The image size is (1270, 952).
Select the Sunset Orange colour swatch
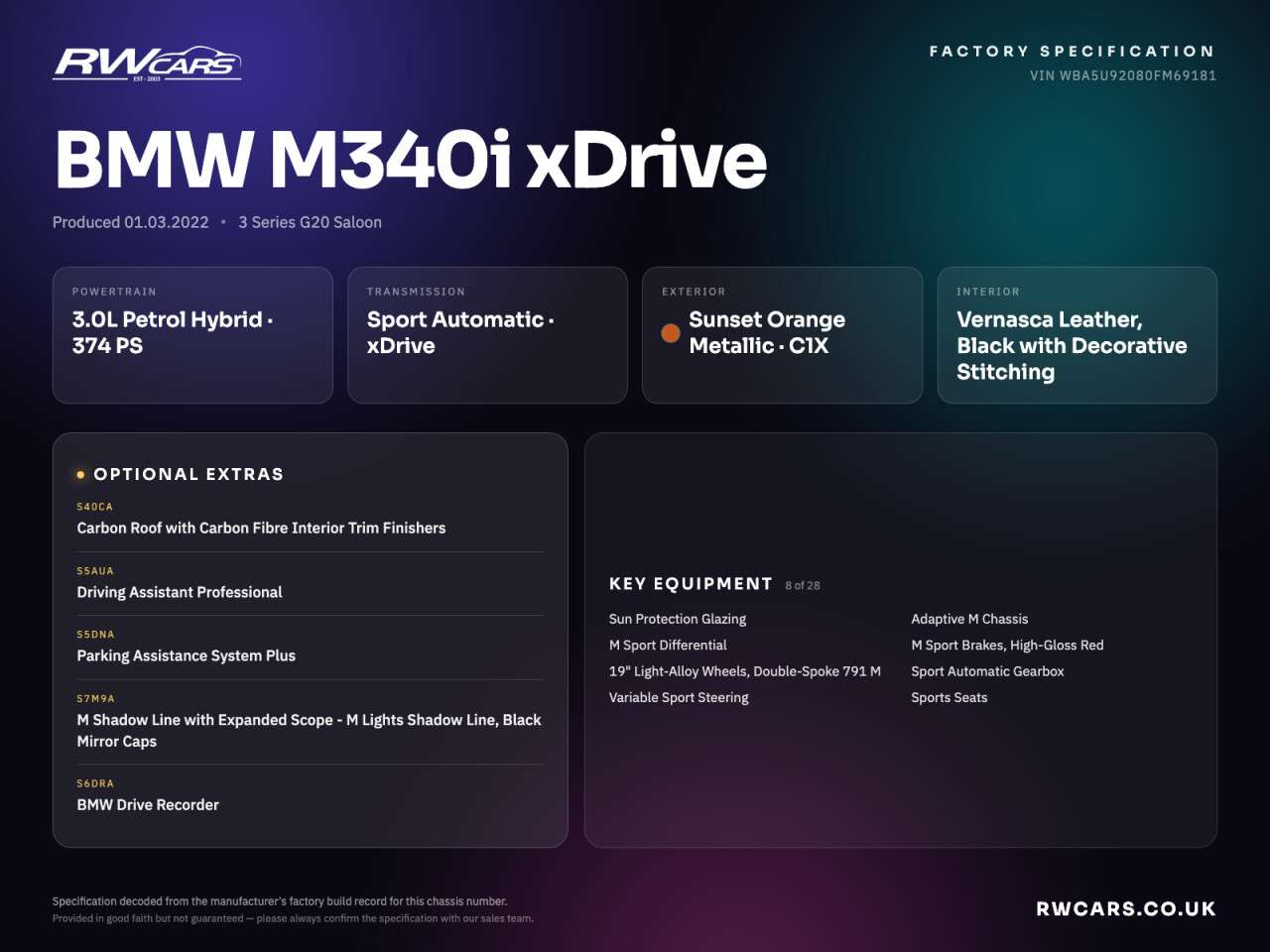click(671, 333)
